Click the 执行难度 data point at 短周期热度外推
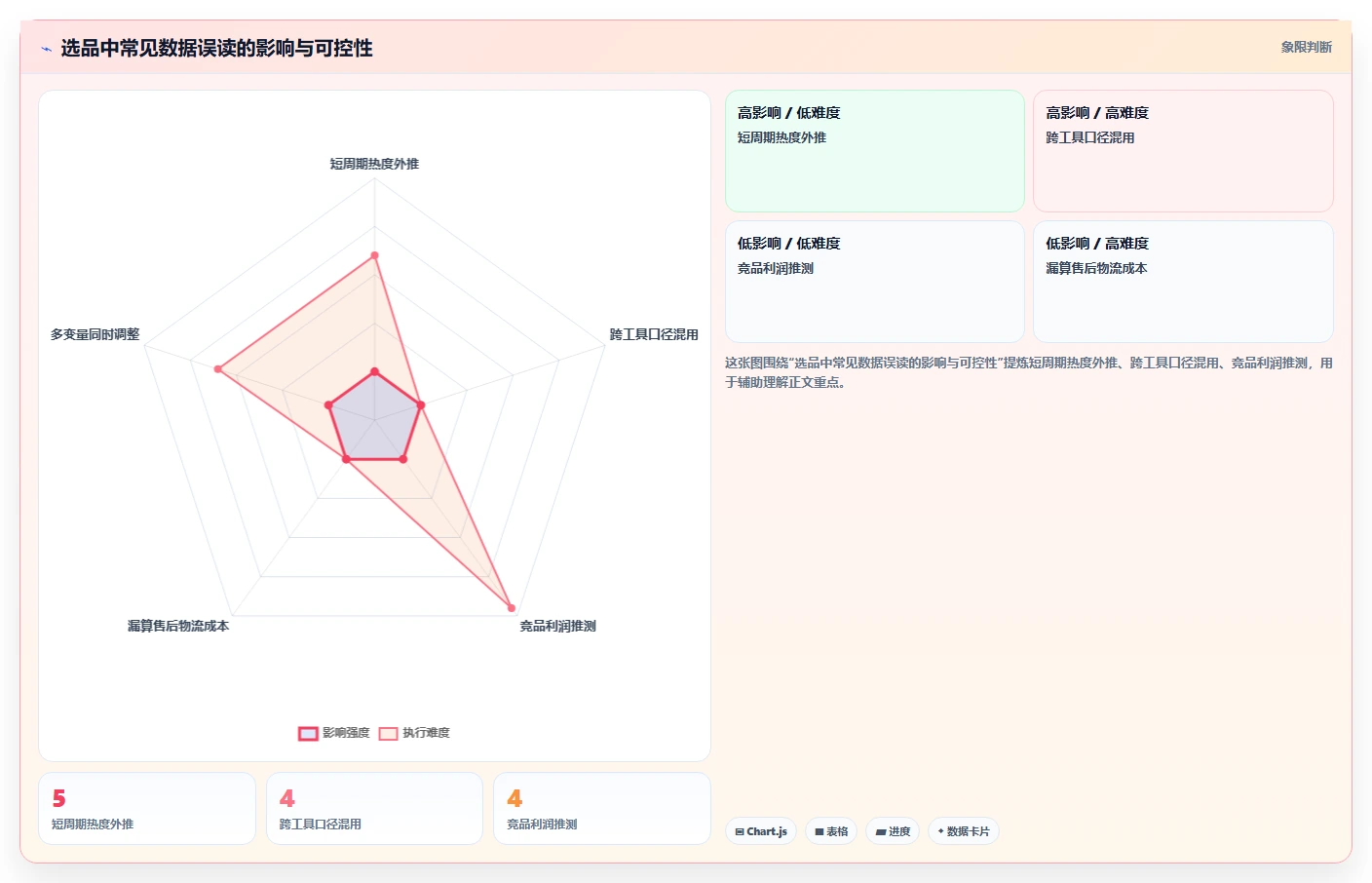The width and height of the screenshot is (1372, 883). [x=374, y=255]
